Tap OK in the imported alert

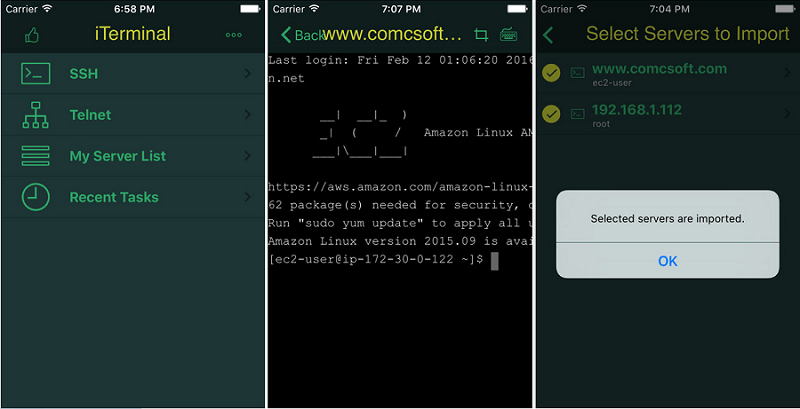coord(667,261)
